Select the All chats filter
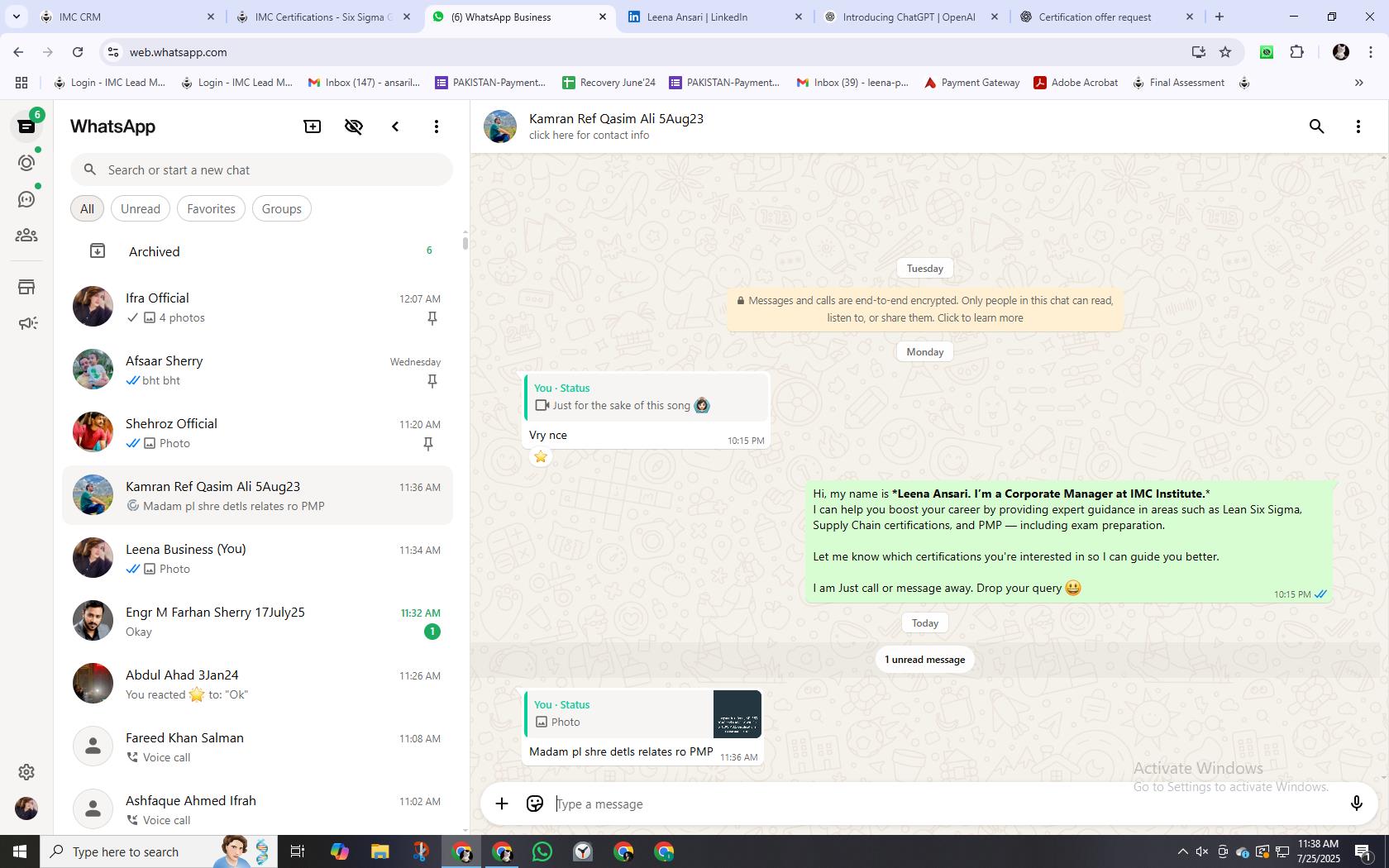This screenshot has width=1389, height=868. [x=87, y=208]
